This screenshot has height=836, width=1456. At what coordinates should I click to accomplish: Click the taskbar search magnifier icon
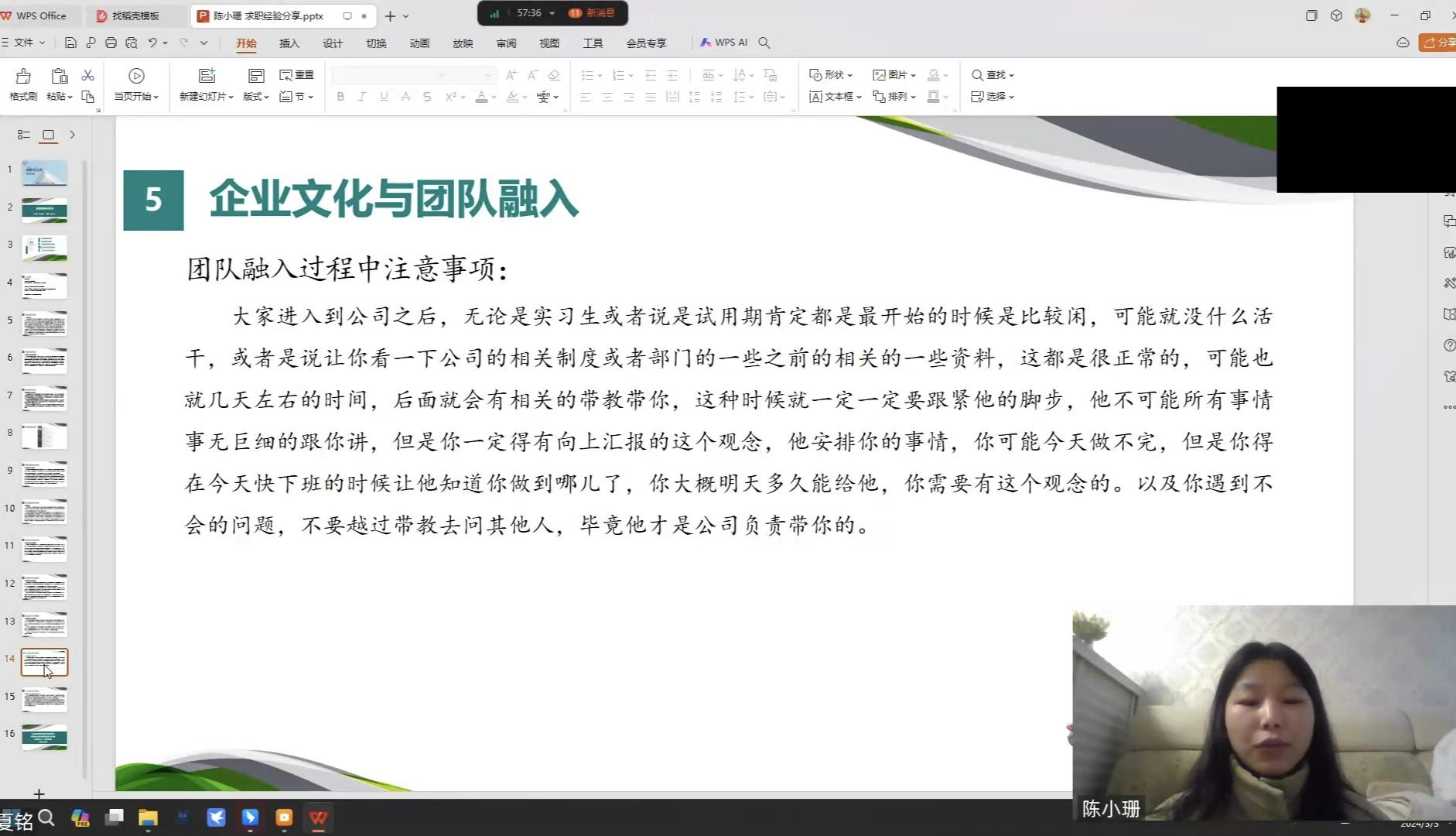pyautogui.click(x=46, y=817)
